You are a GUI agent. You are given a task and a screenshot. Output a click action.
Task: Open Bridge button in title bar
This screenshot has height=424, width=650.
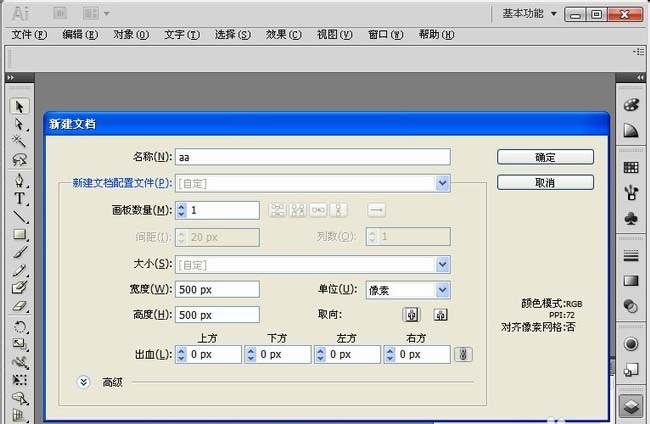[x=60, y=14]
